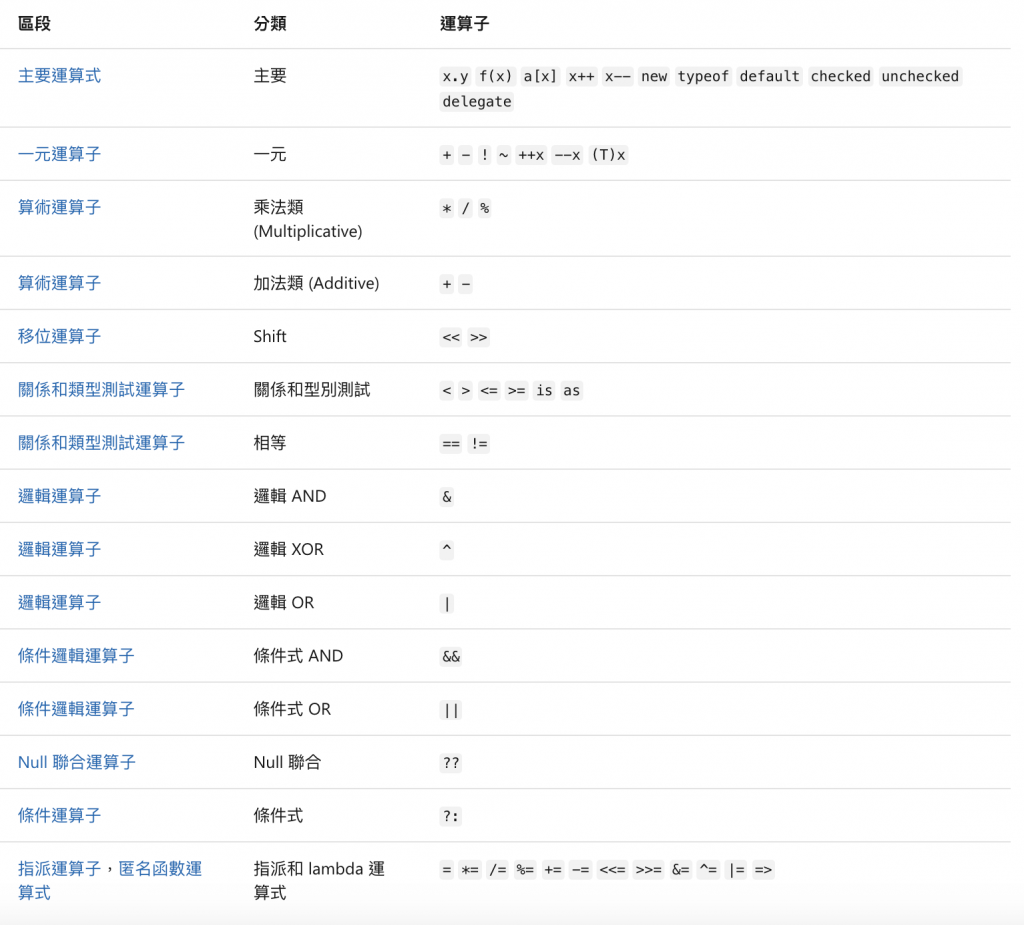The image size is (1024, 925).
Task: Click the => lambda operator code
Action: click(x=763, y=870)
